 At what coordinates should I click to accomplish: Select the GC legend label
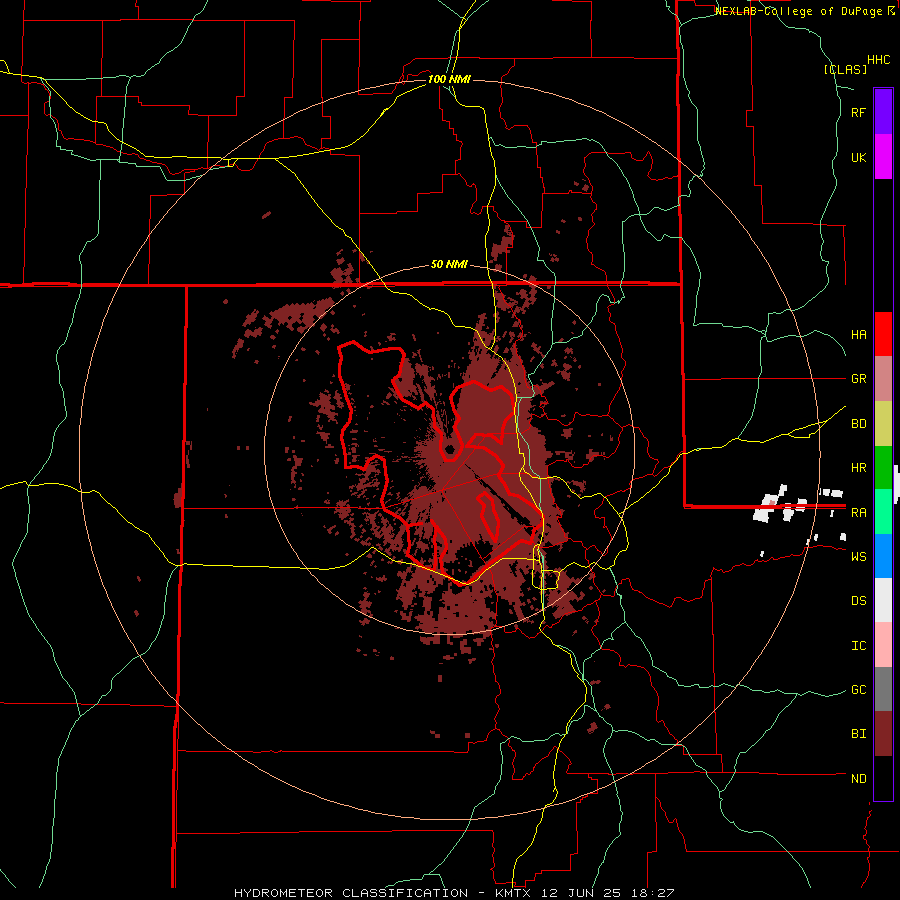pyautogui.click(x=858, y=690)
